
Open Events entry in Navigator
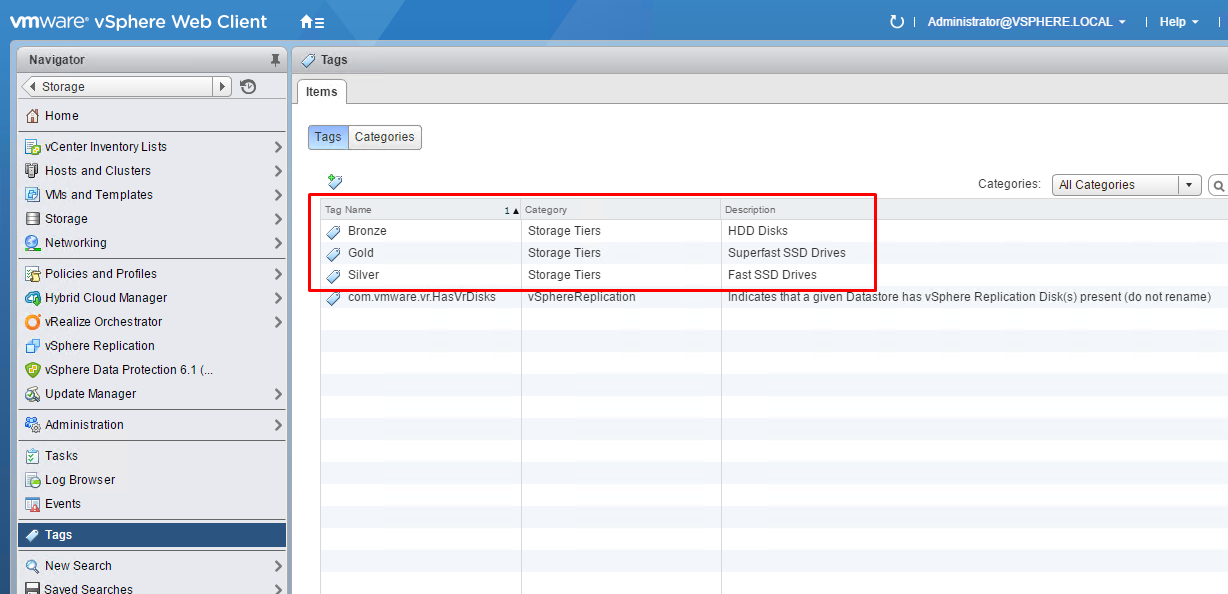[x=152, y=504]
